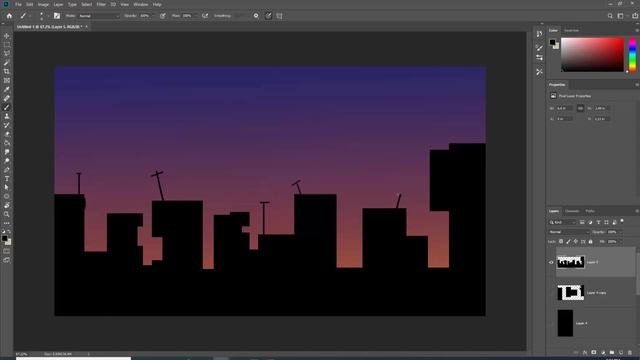Select the History Brush tool
This screenshot has height=360, width=640.
[x=7, y=125]
